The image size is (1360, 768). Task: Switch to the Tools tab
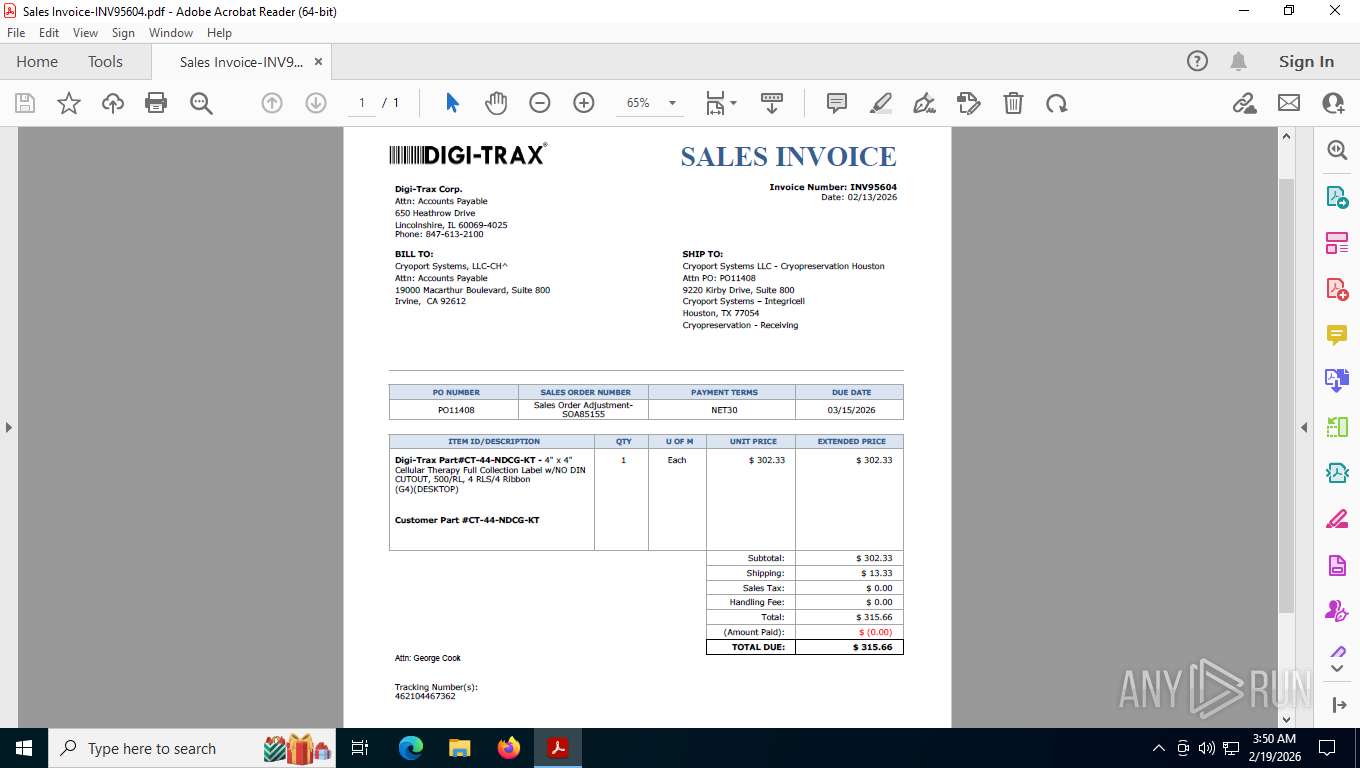(105, 61)
